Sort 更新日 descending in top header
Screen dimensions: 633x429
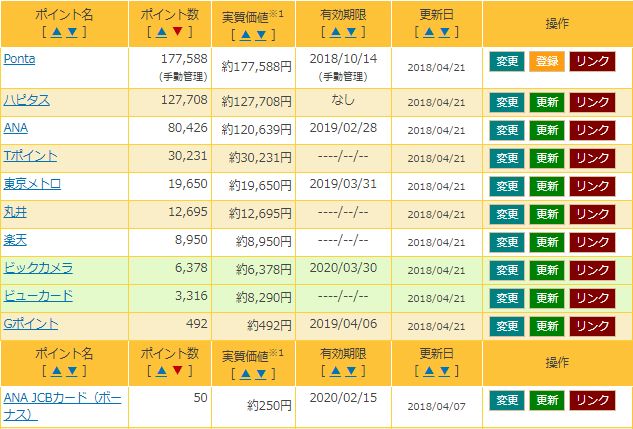(x=444, y=32)
